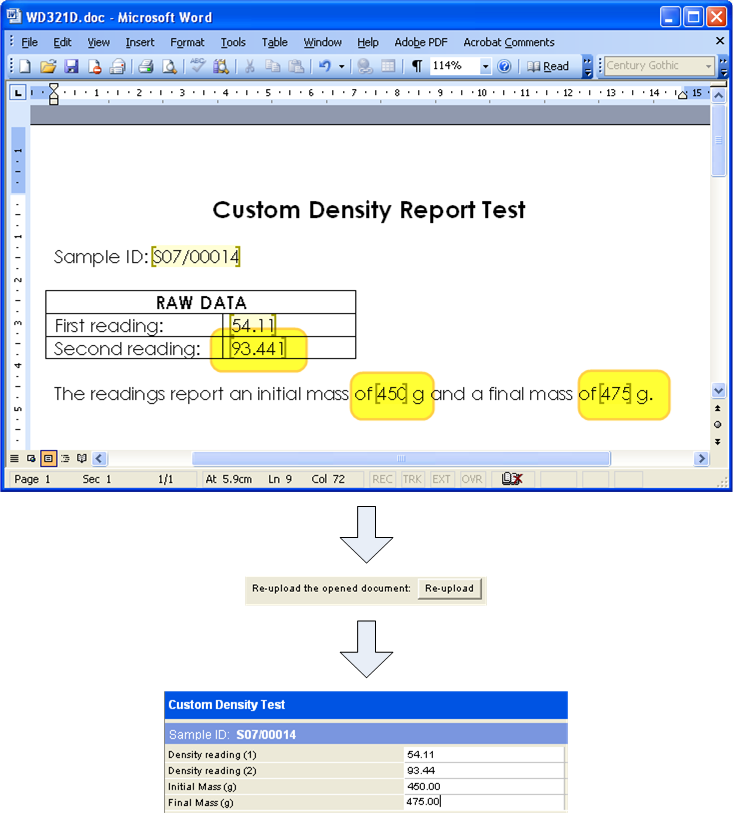Open the Table menu
The image size is (733, 814).
(275, 43)
